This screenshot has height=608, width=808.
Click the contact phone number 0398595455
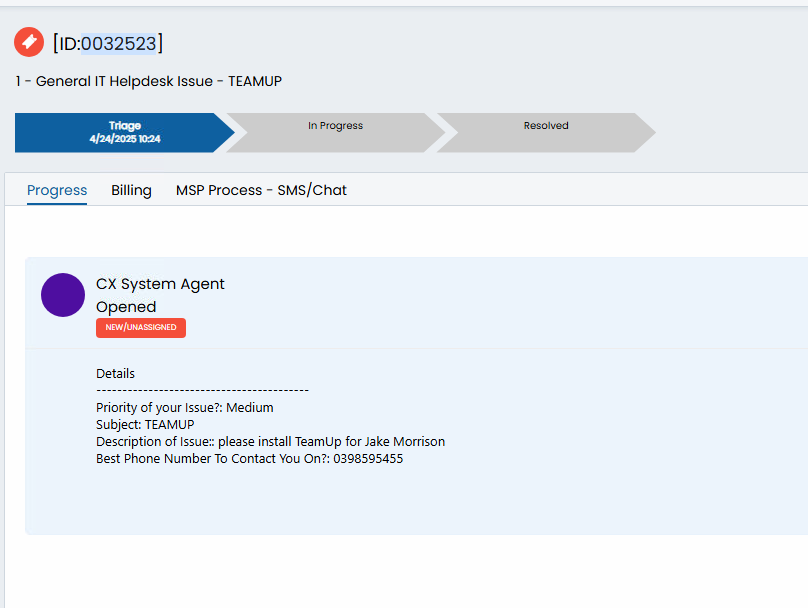(368, 459)
